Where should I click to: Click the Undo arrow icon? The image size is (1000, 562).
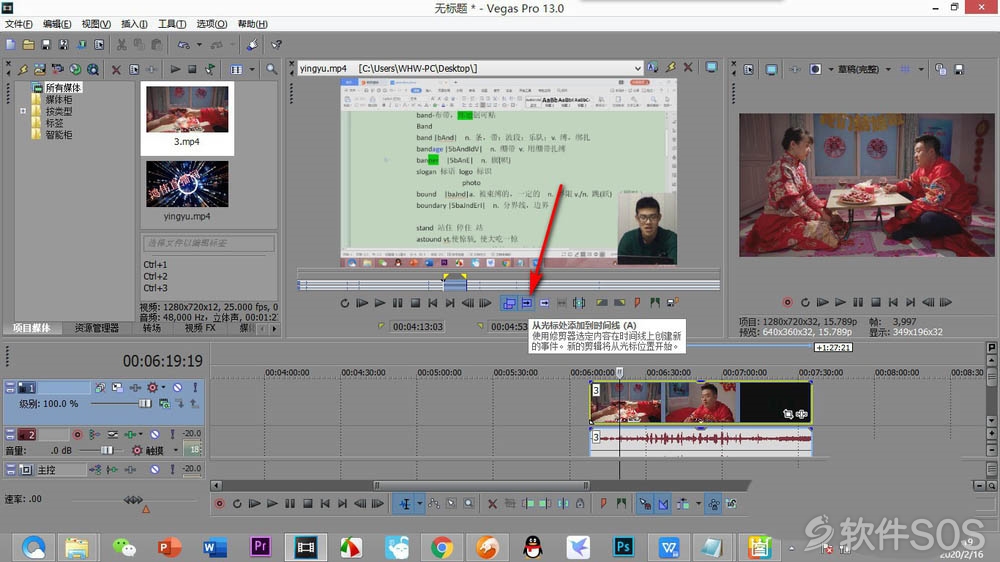pyautogui.click(x=184, y=45)
